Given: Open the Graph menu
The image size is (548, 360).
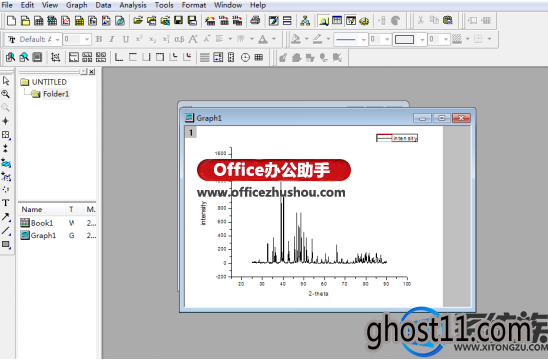Looking at the screenshot, I should click(77, 5).
